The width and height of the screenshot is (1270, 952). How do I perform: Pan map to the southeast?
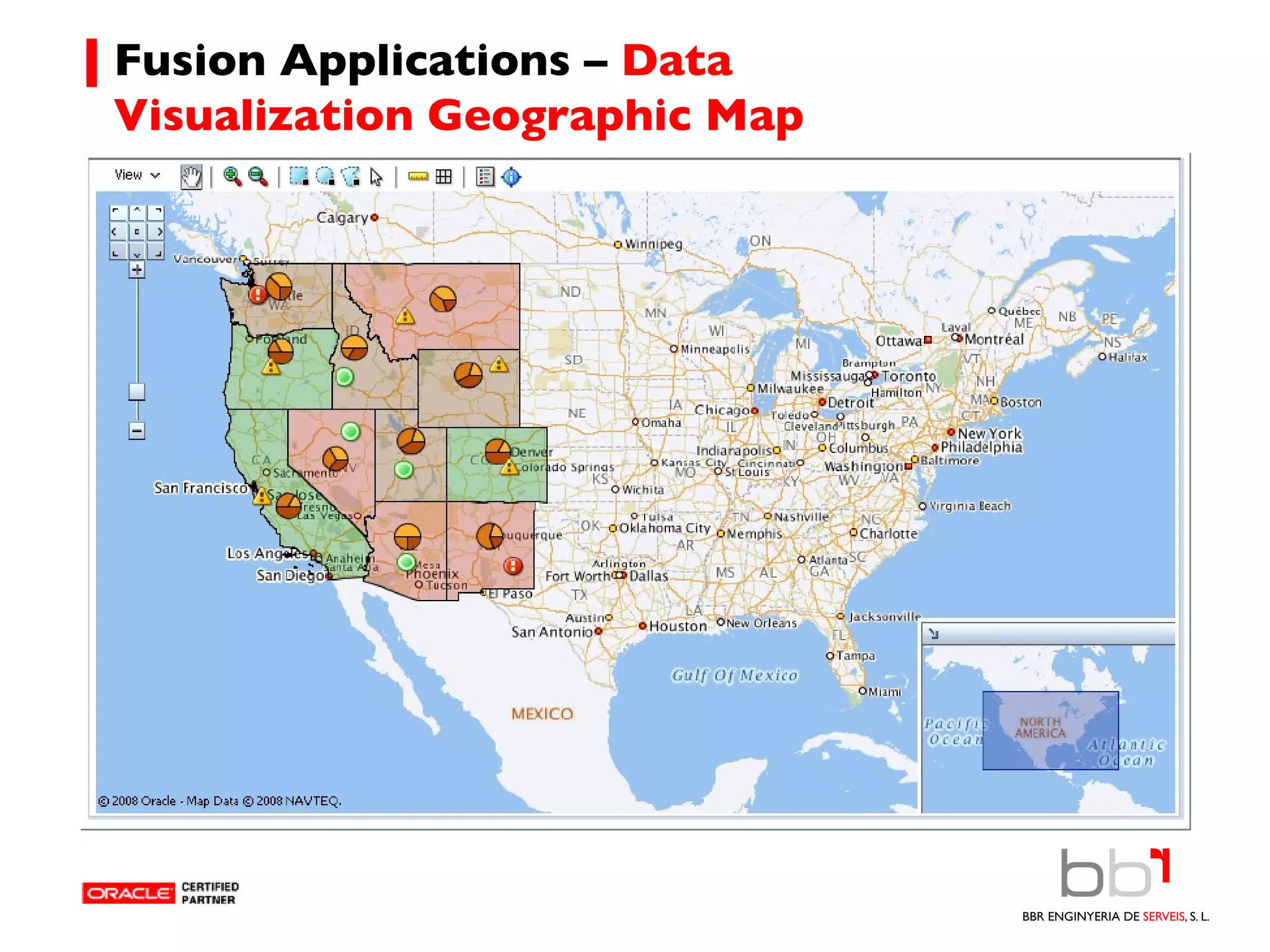[157, 251]
